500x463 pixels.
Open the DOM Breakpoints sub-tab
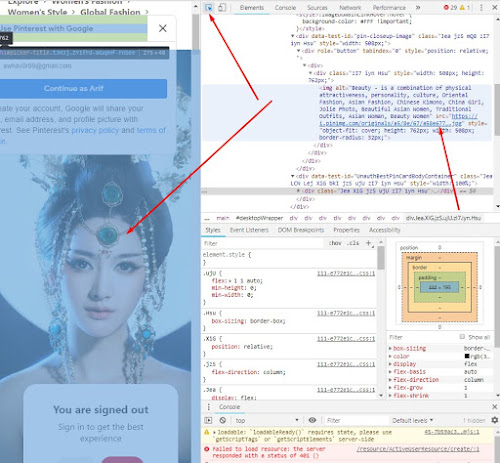click(x=301, y=230)
